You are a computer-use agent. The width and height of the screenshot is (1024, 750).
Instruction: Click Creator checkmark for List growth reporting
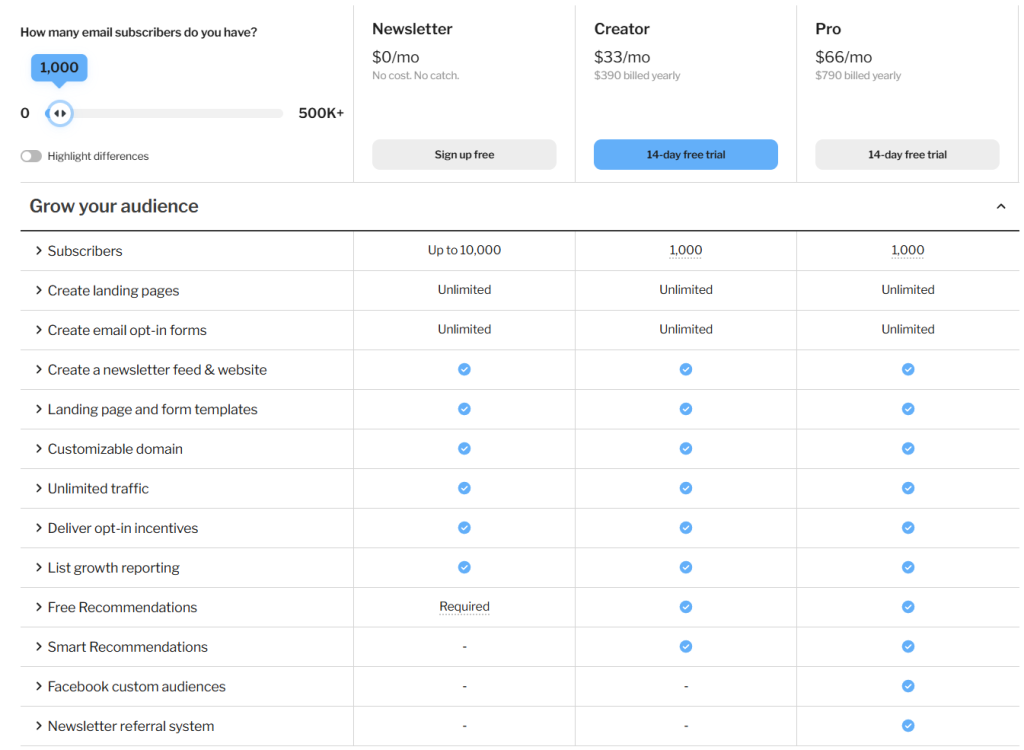point(686,567)
